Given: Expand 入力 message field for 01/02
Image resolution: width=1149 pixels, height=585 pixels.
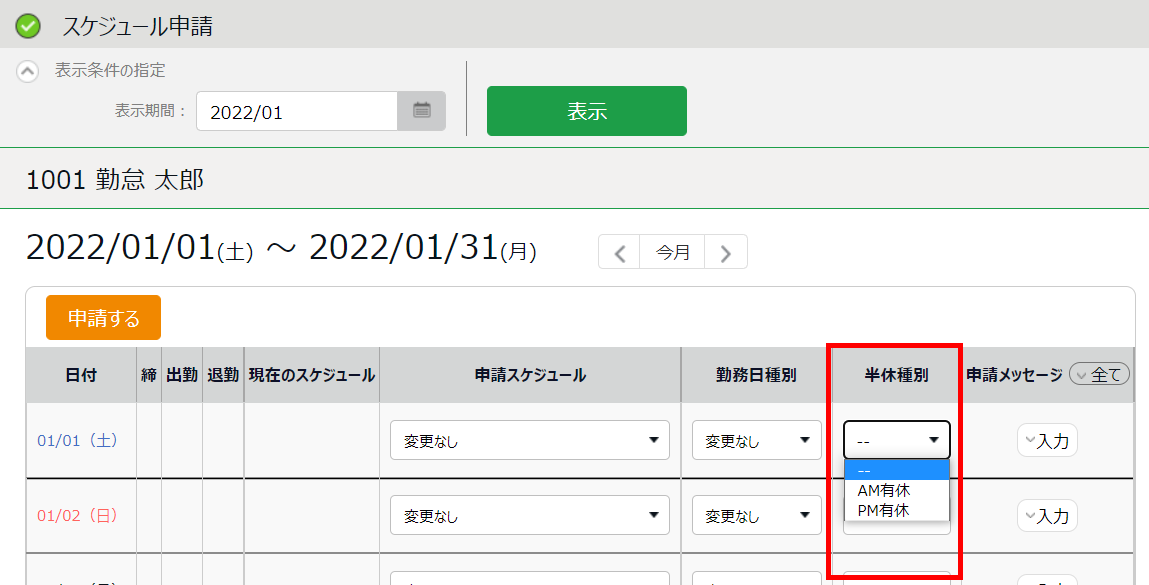Looking at the screenshot, I should tap(1047, 516).
